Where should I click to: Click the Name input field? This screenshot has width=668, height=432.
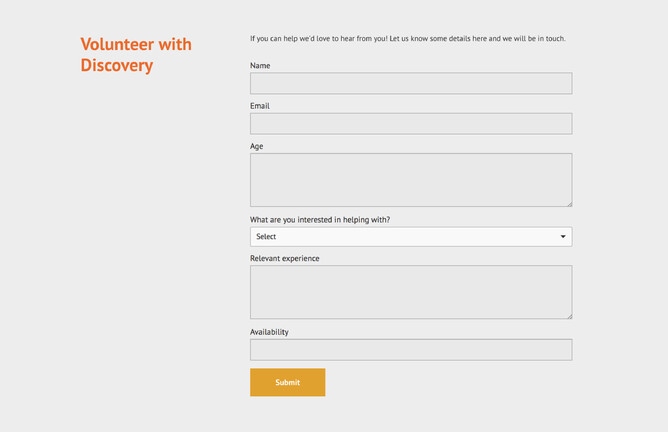[x=410, y=83]
